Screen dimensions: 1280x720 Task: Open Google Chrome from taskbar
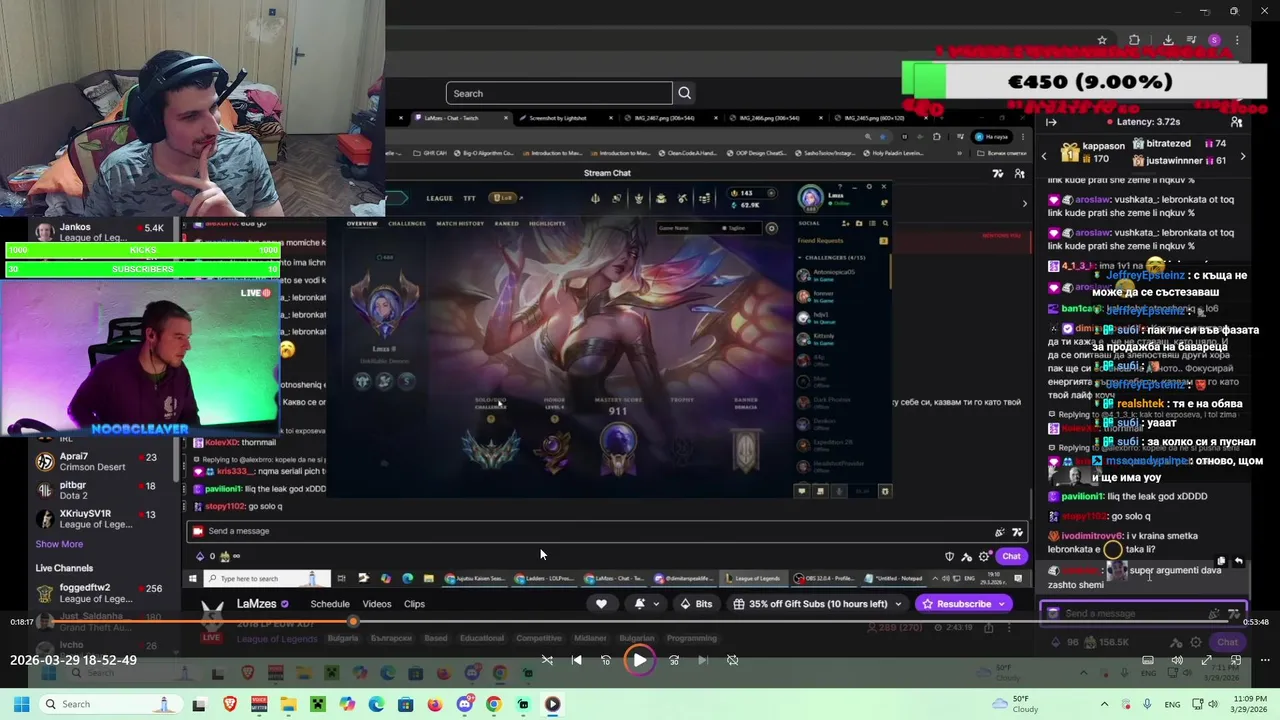tap(494, 704)
